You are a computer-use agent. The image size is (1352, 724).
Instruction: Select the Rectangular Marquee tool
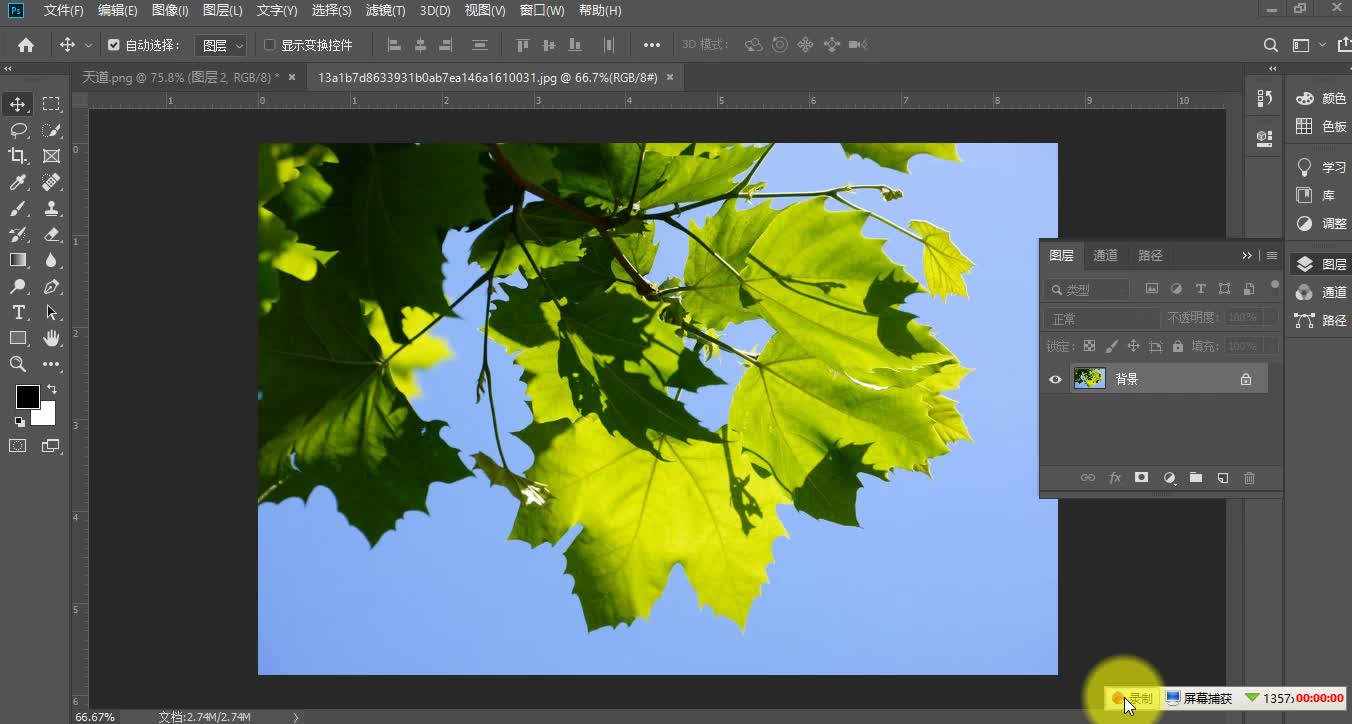51,104
